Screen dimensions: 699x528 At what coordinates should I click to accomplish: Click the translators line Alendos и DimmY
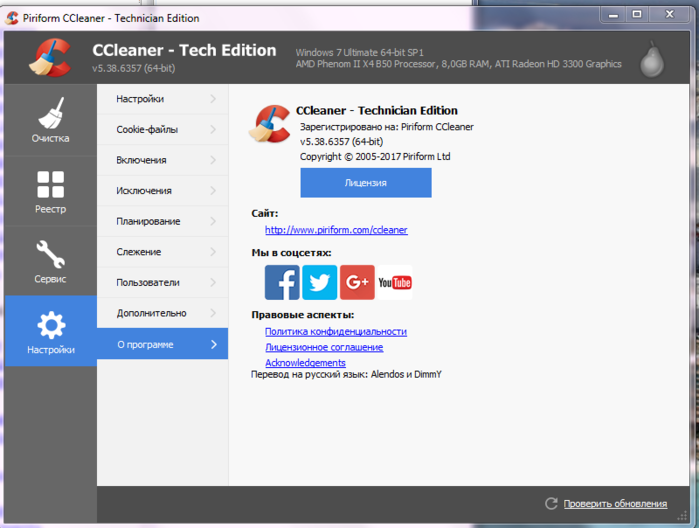346,375
